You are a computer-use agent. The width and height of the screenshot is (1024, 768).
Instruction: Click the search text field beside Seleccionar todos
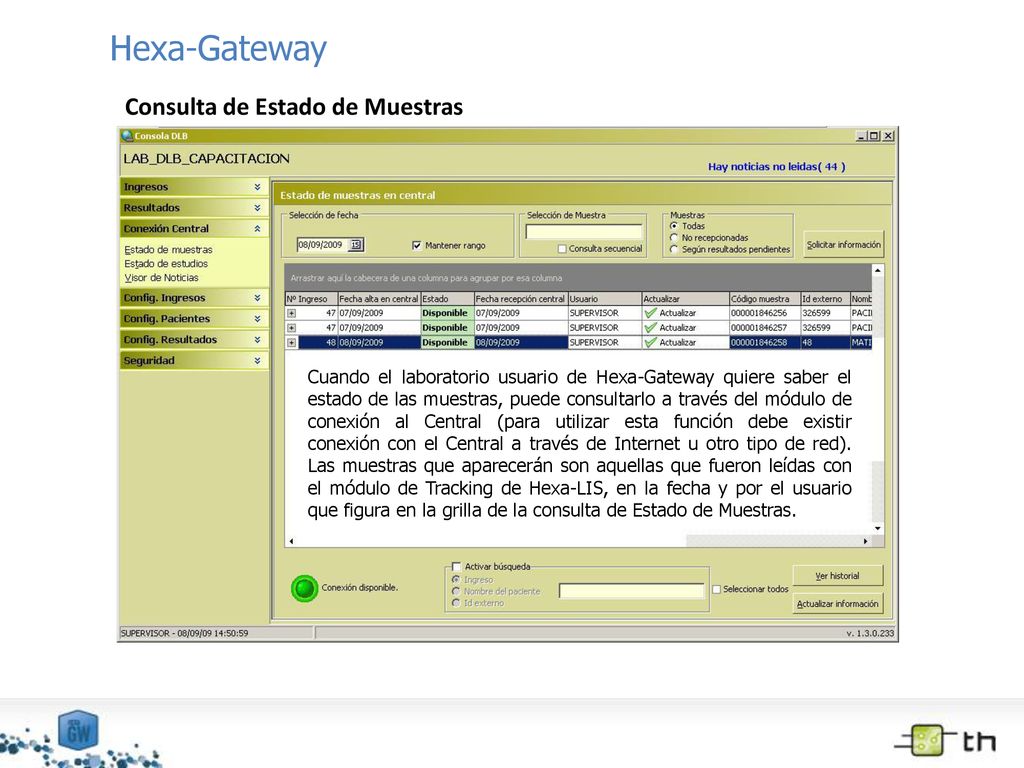pos(632,591)
